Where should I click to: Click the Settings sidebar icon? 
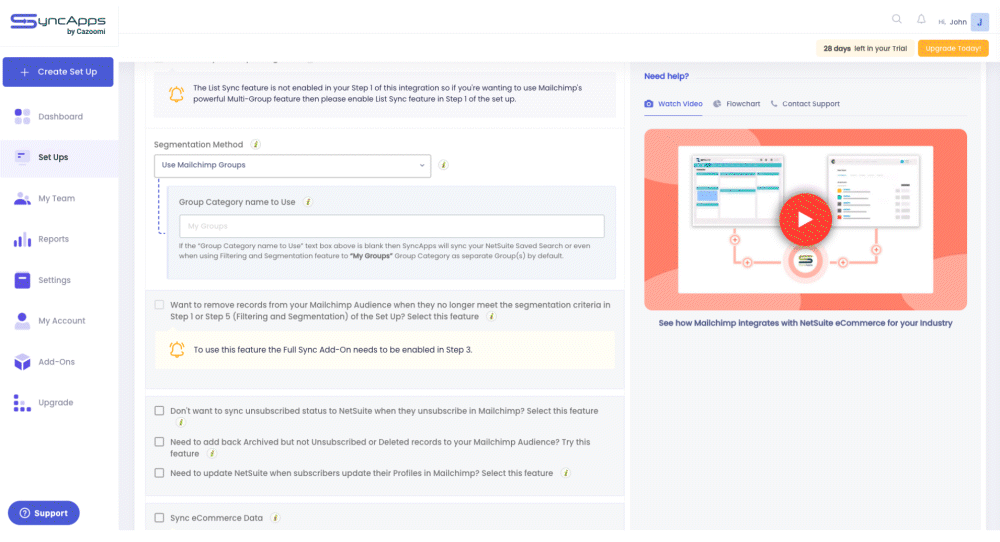22,280
